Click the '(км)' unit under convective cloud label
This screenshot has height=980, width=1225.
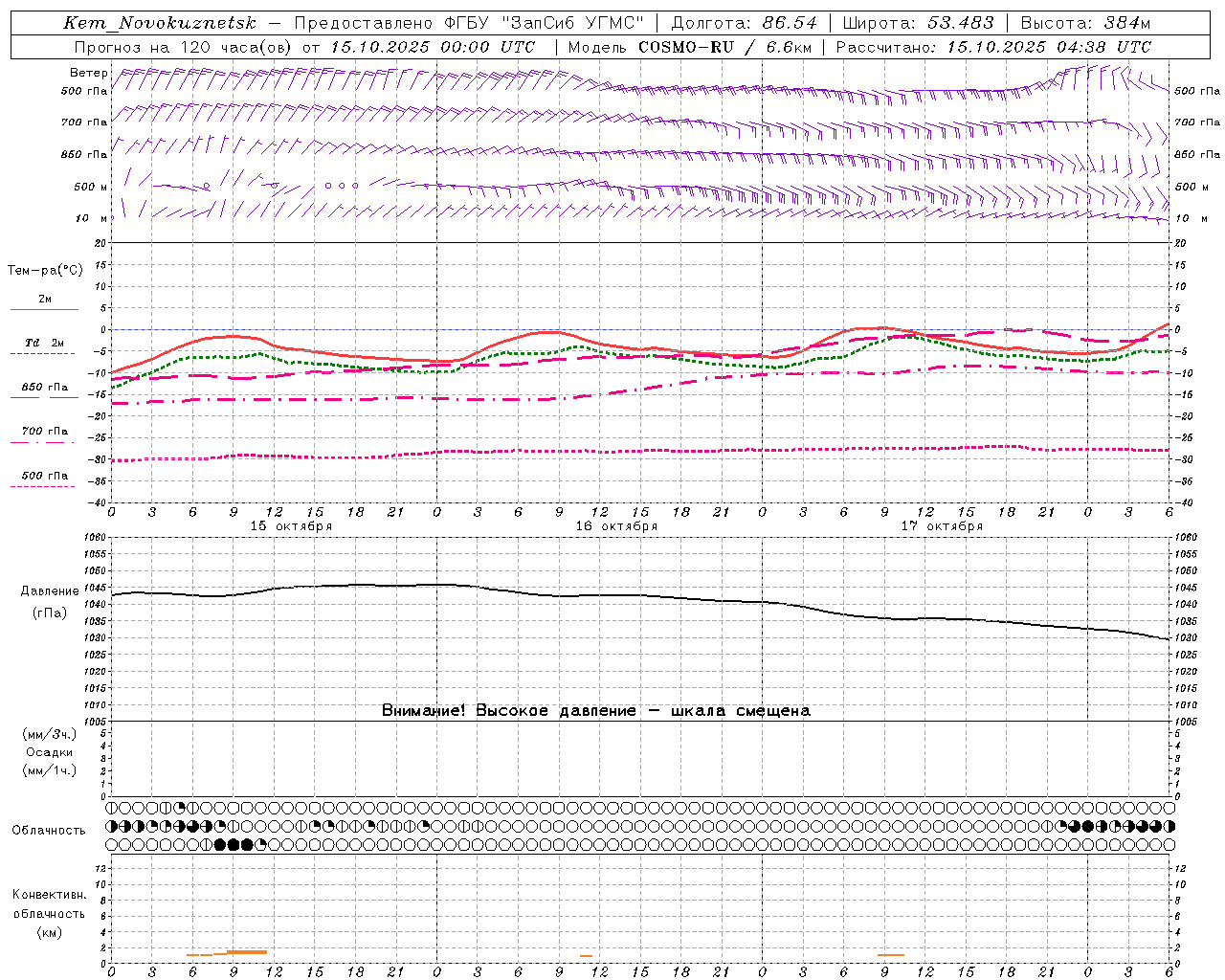point(50,932)
